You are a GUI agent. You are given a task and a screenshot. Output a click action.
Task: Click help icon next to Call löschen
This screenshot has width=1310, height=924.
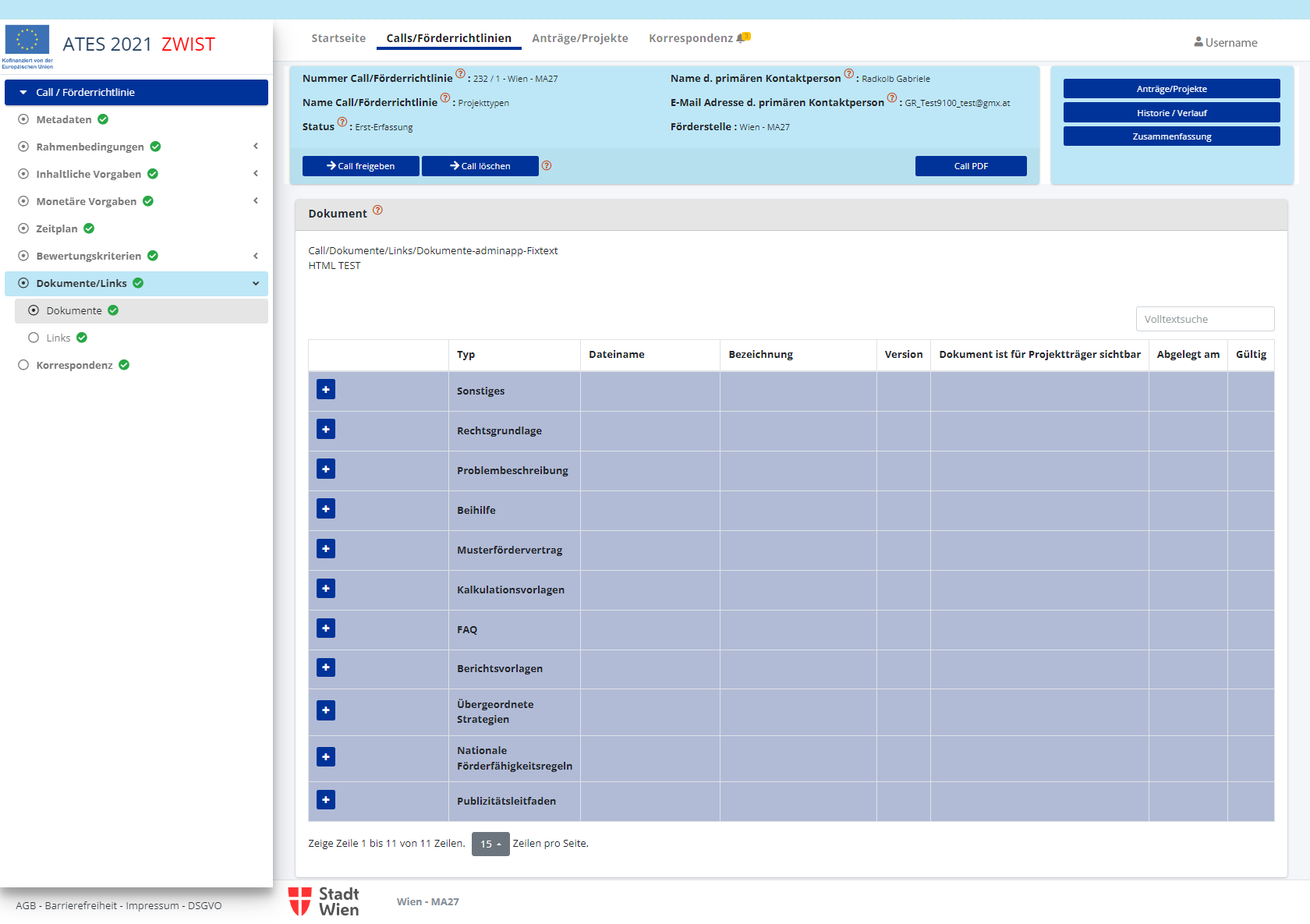click(x=547, y=165)
